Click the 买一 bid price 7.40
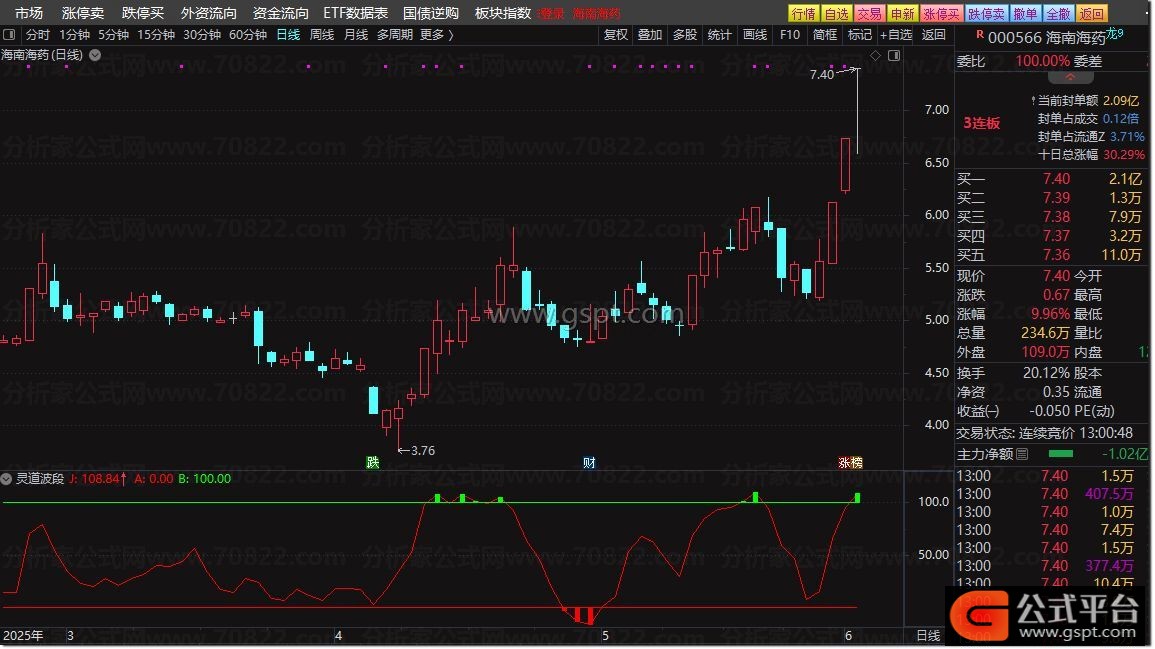This screenshot has width=1155, height=649. coord(1056,179)
